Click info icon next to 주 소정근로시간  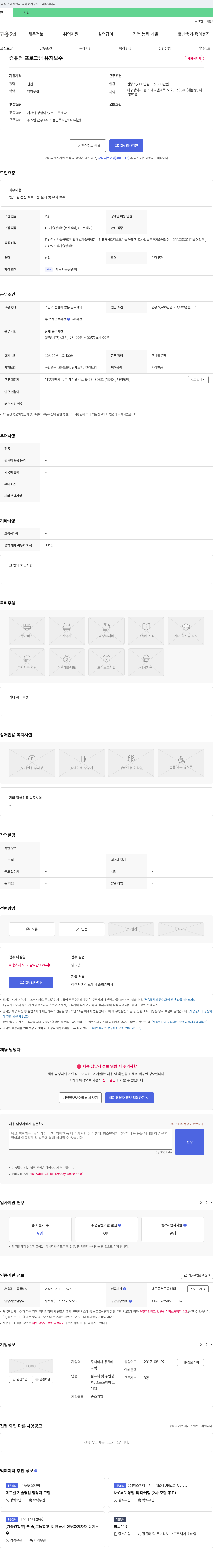[x=69, y=319]
